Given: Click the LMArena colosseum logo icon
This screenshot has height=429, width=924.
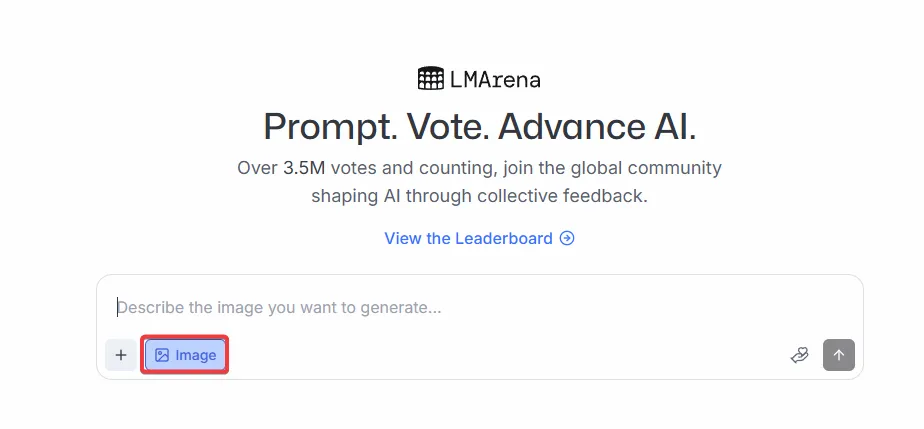Looking at the screenshot, I should point(431,78).
